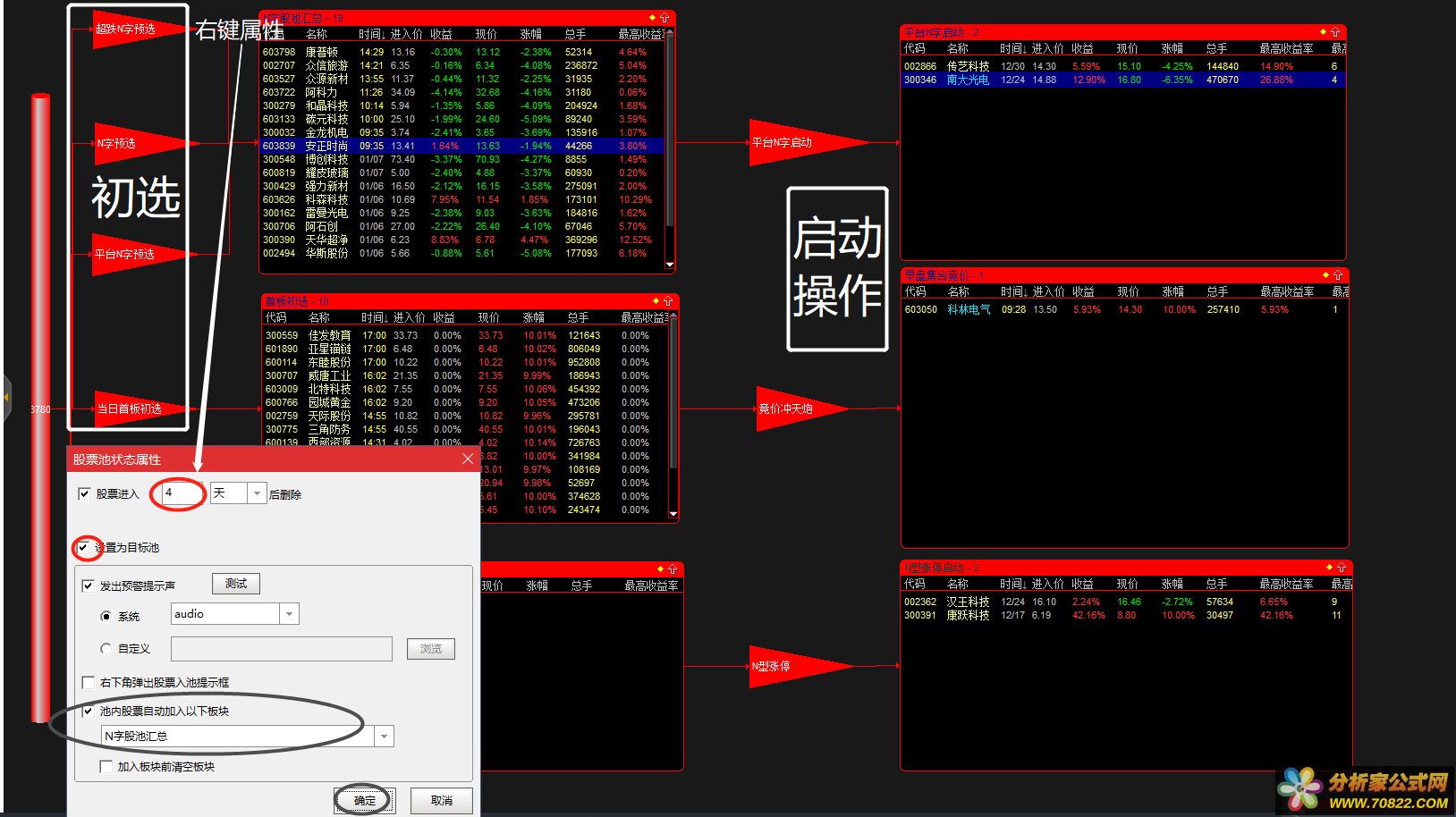
Task: Open the 天 time unit dropdown
Action: [257, 493]
